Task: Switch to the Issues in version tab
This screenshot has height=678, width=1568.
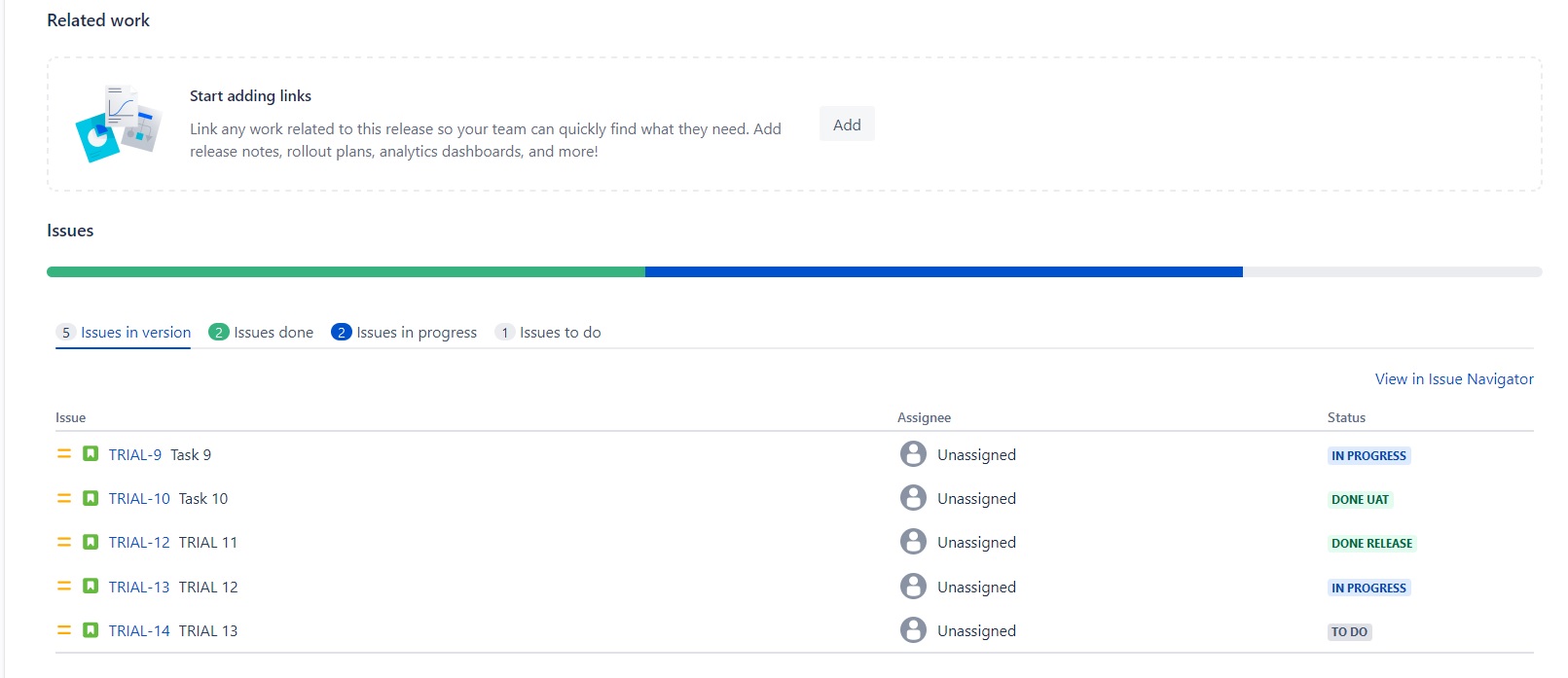Action: [124, 333]
